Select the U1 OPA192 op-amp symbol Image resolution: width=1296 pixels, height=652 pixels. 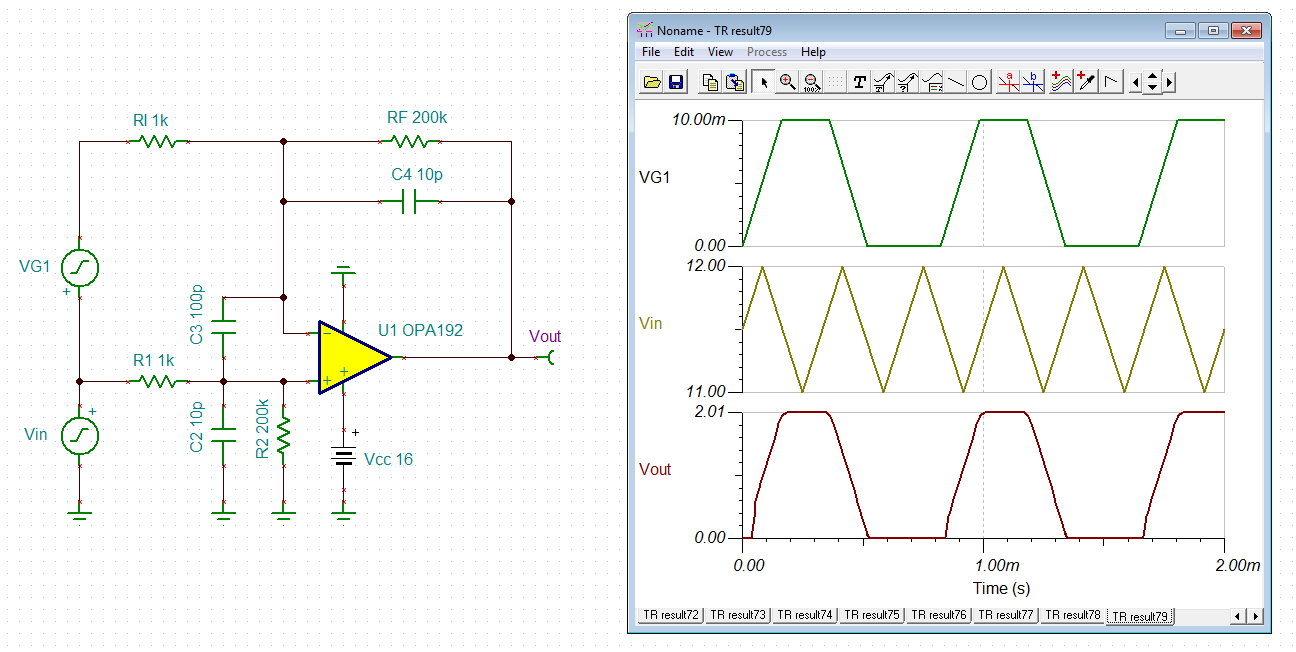click(353, 357)
